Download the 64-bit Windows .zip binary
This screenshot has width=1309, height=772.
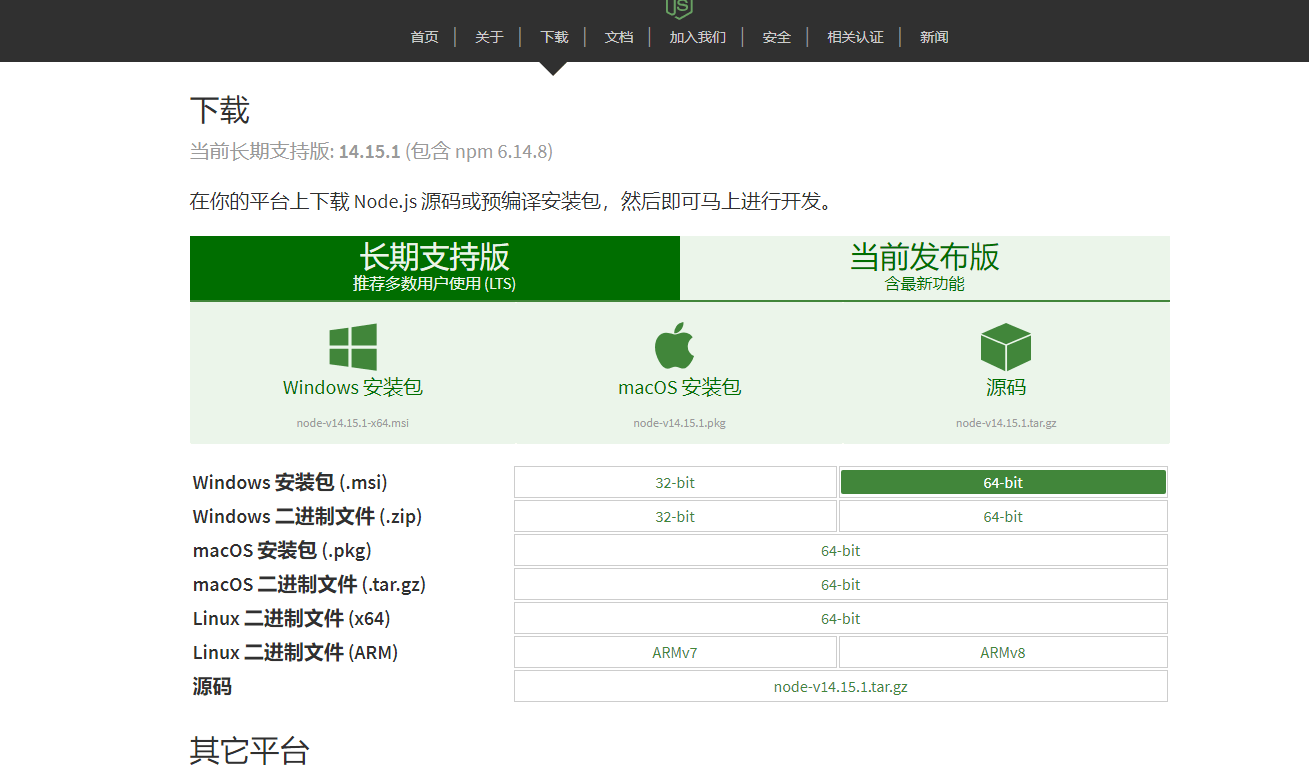(1003, 516)
